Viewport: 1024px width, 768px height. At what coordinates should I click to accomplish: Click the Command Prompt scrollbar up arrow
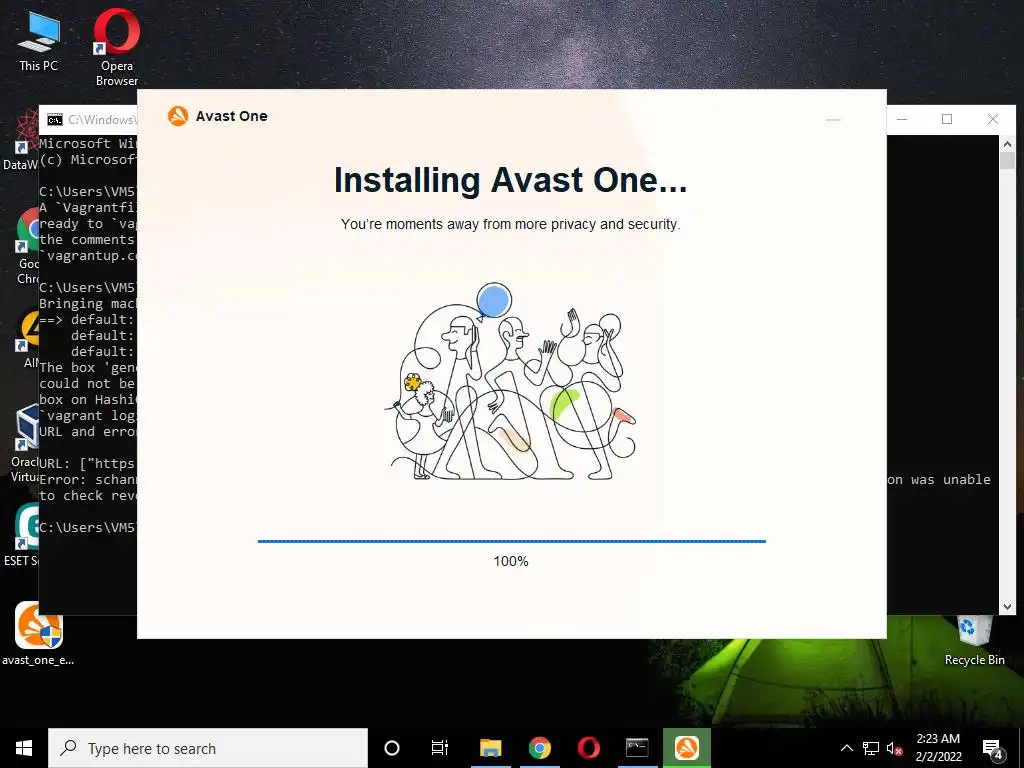point(1007,144)
